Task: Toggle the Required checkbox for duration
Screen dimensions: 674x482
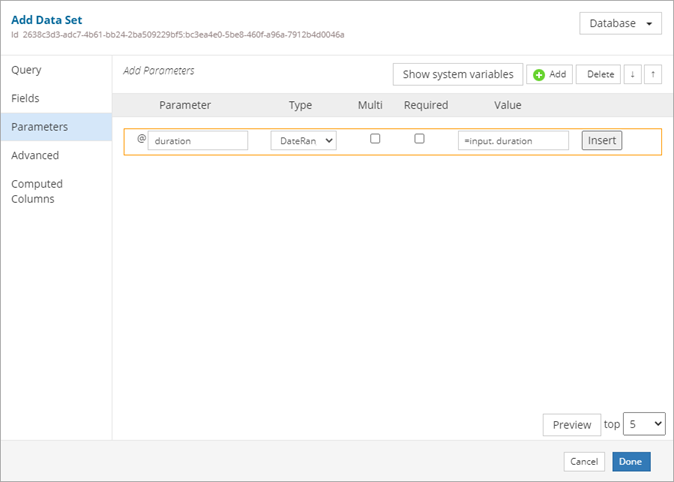Action: [419, 139]
